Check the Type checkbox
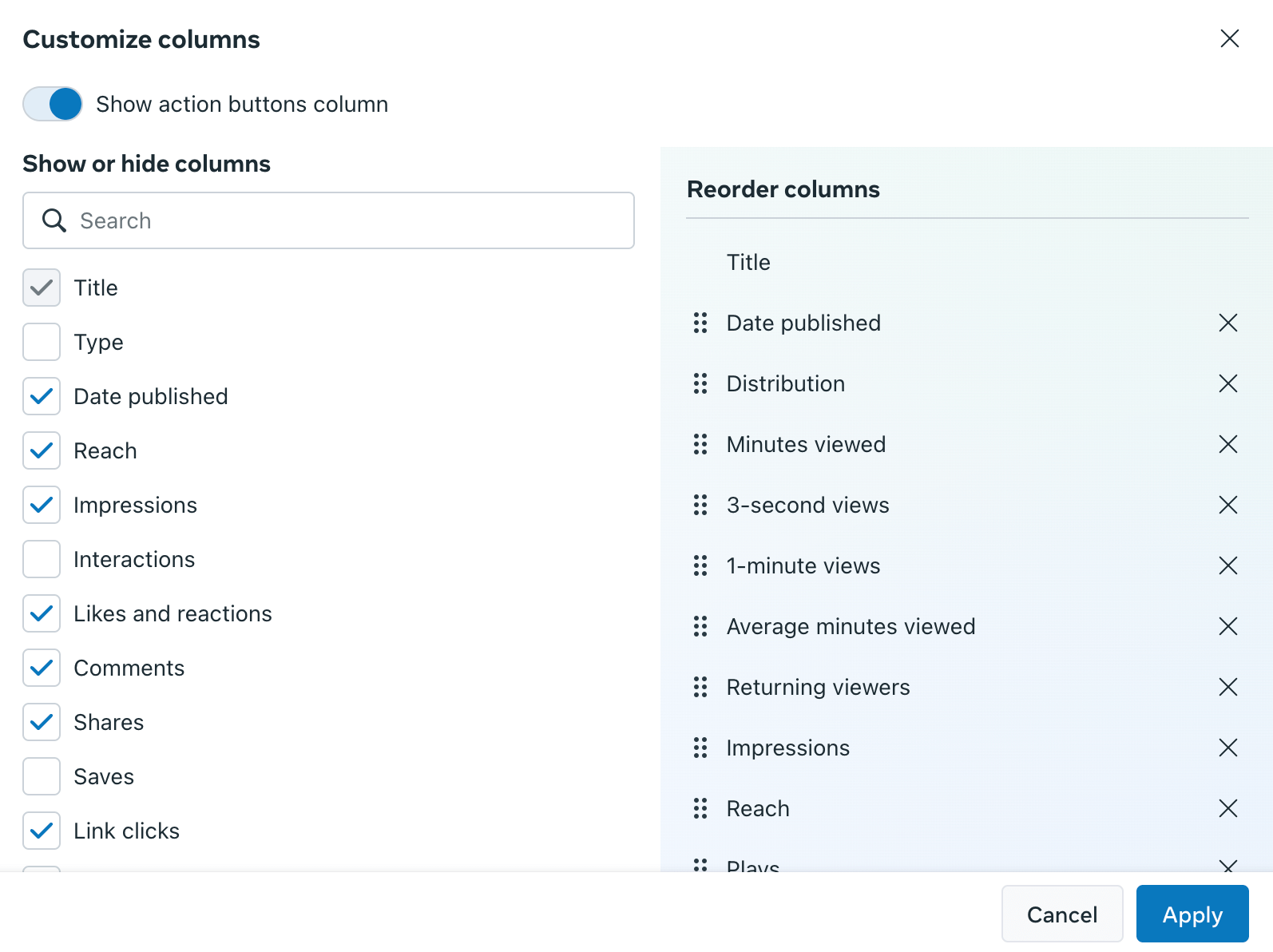The height and width of the screenshot is (952, 1273). pyautogui.click(x=41, y=342)
